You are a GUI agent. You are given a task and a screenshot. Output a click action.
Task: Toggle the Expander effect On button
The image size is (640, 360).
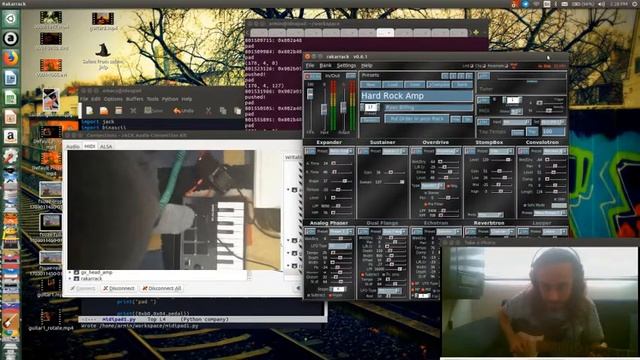click(x=310, y=151)
